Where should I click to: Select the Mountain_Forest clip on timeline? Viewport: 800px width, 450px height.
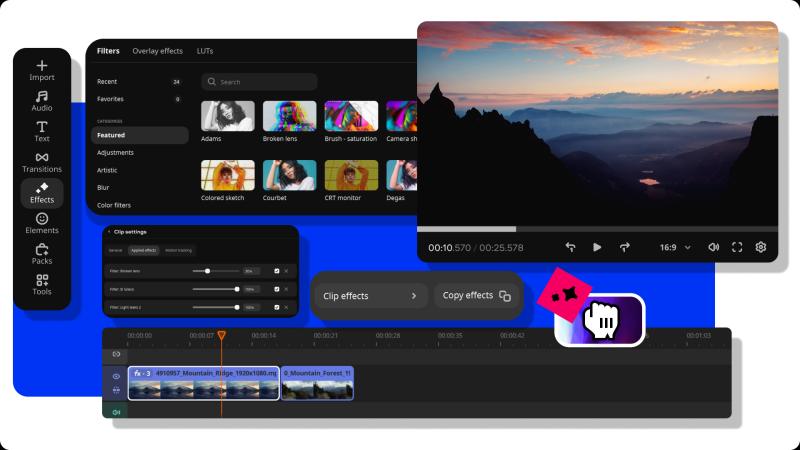coord(317,383)
